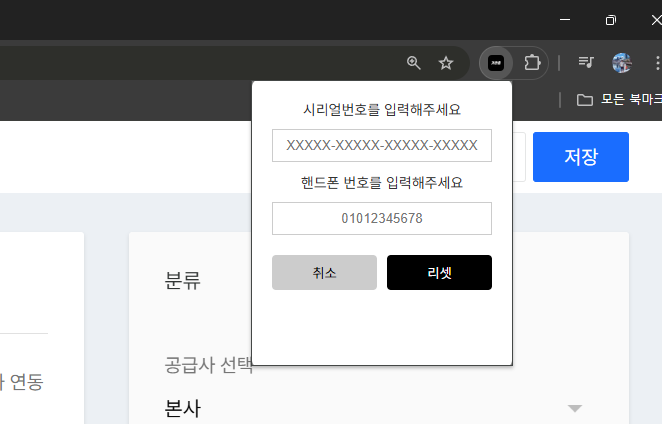Image resolution: width=662 pixels, height=424 pixels.
Task: Click the black extension icon in toolbar
Action: (x=496, y=63)
